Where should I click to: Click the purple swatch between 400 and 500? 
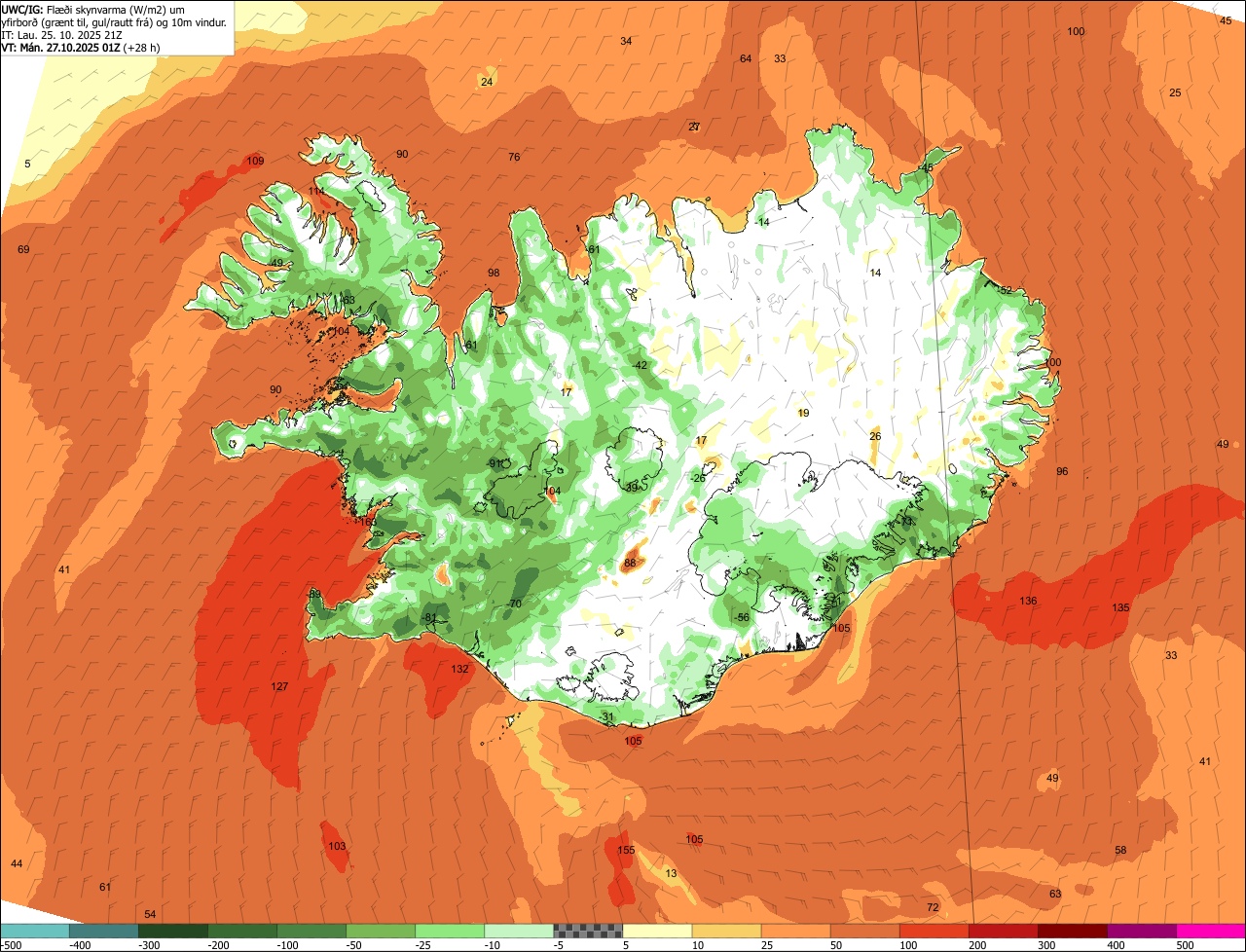pos(1141,931)
